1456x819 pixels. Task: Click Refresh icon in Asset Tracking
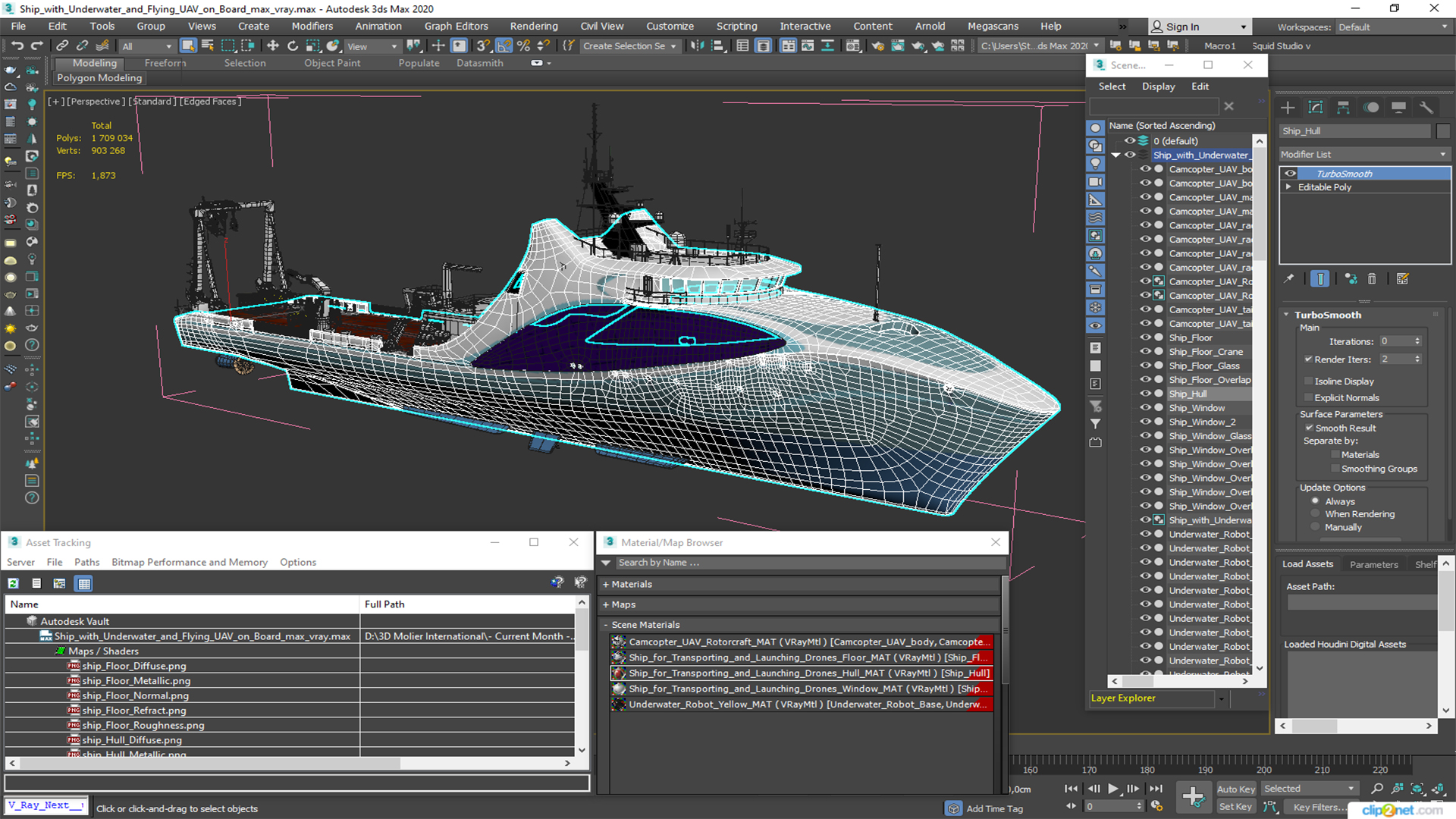[x=14, y=583]
